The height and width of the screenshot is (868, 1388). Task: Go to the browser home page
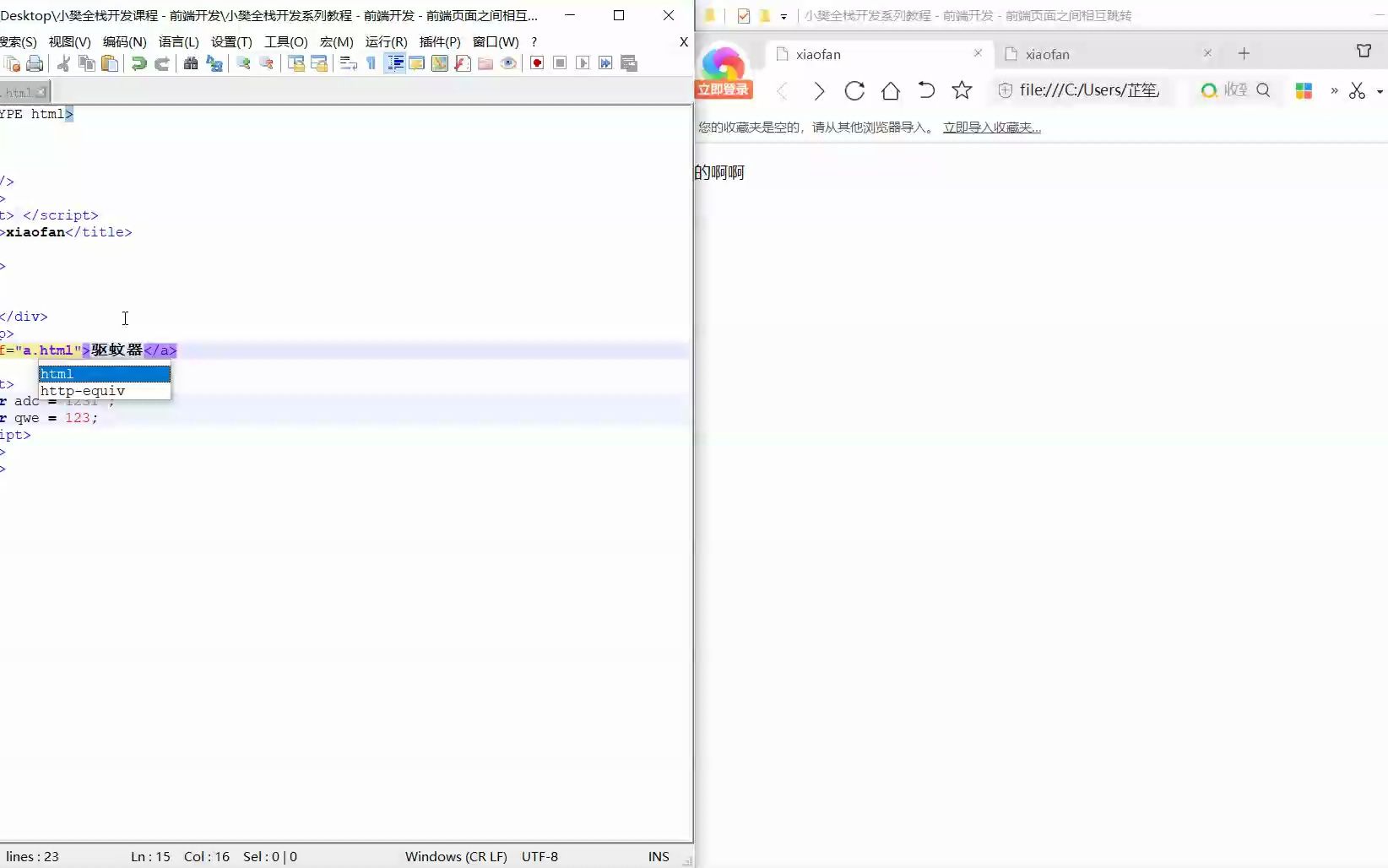pos(891,90)
